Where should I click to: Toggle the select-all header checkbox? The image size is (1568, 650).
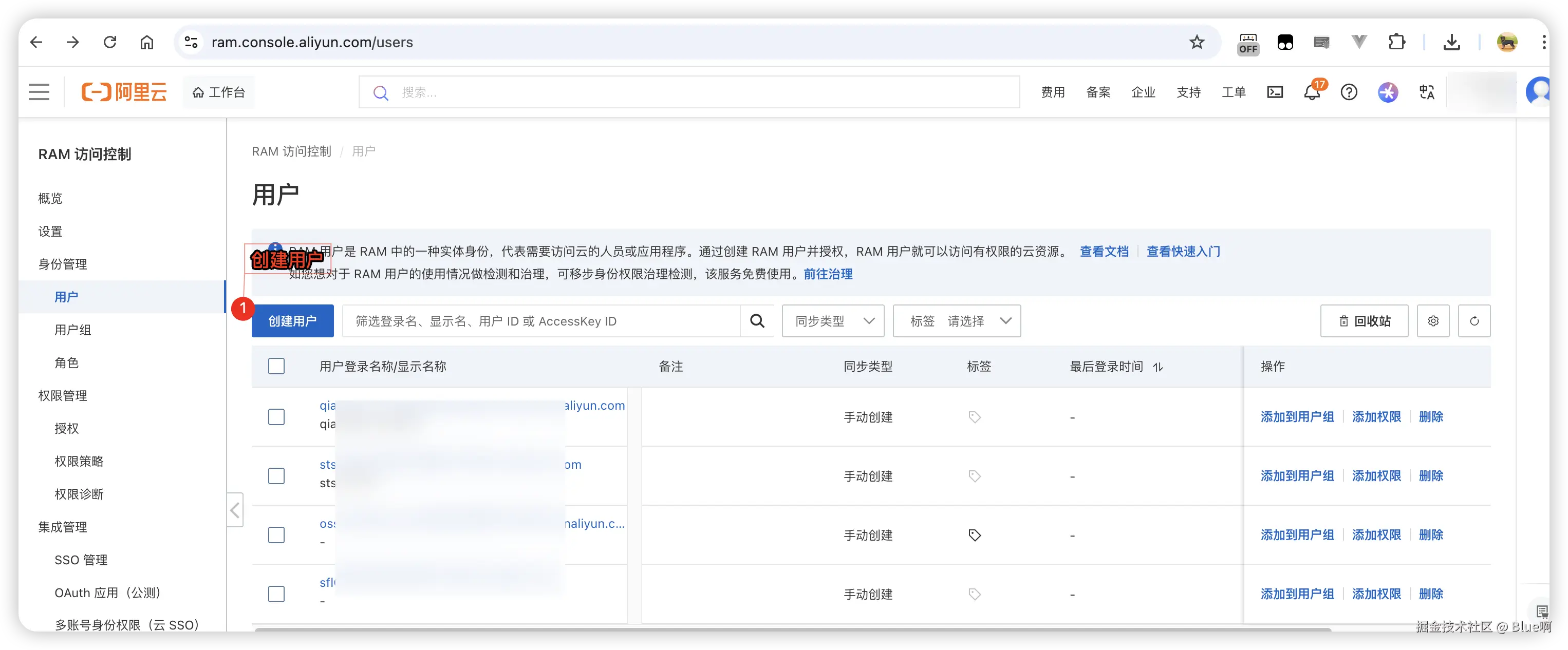(276, 367)
